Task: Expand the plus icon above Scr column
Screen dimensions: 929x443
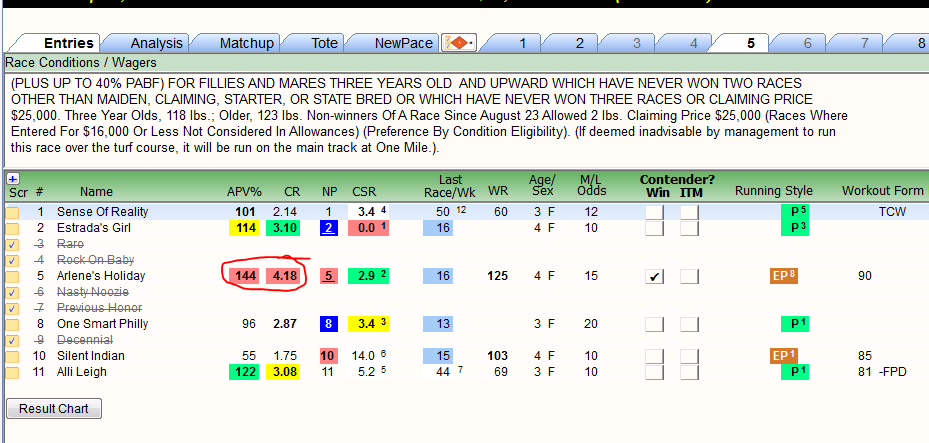Action: point(12,178)
